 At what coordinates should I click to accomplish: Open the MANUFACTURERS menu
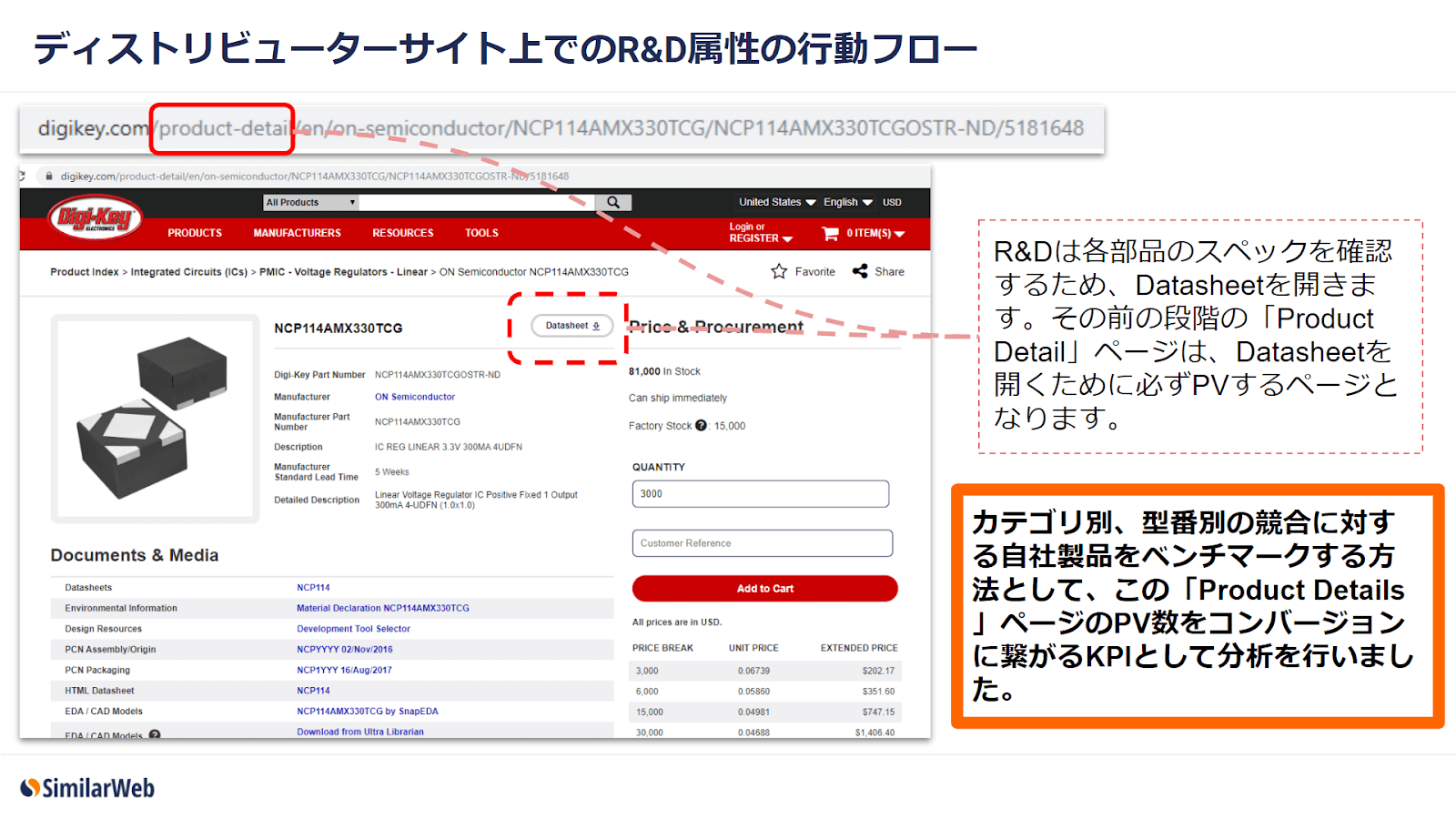coord(297,233)
